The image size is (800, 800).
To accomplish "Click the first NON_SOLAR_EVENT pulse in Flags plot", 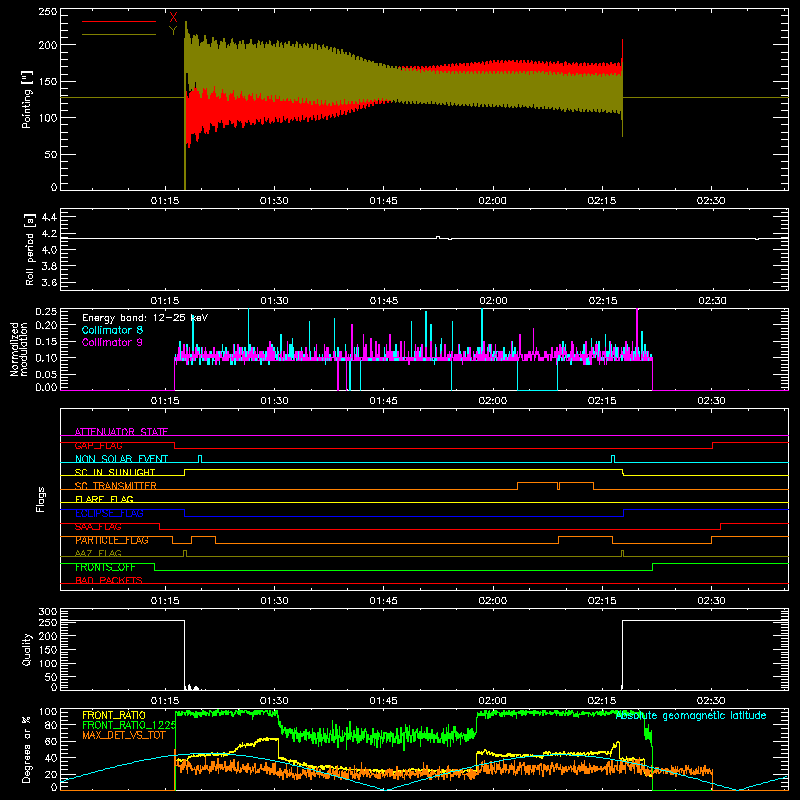I will tap(200, 458).
